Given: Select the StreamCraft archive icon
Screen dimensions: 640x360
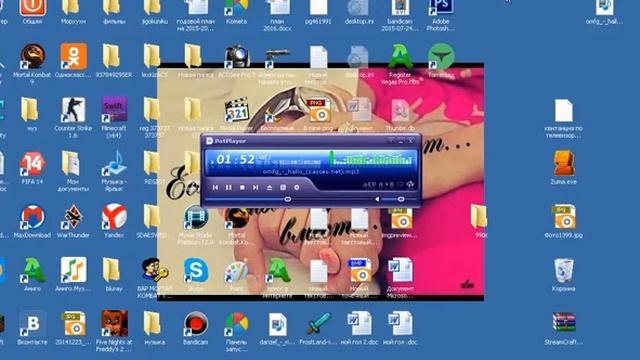Looking at the screenshot, I should (x=564, y=328).
